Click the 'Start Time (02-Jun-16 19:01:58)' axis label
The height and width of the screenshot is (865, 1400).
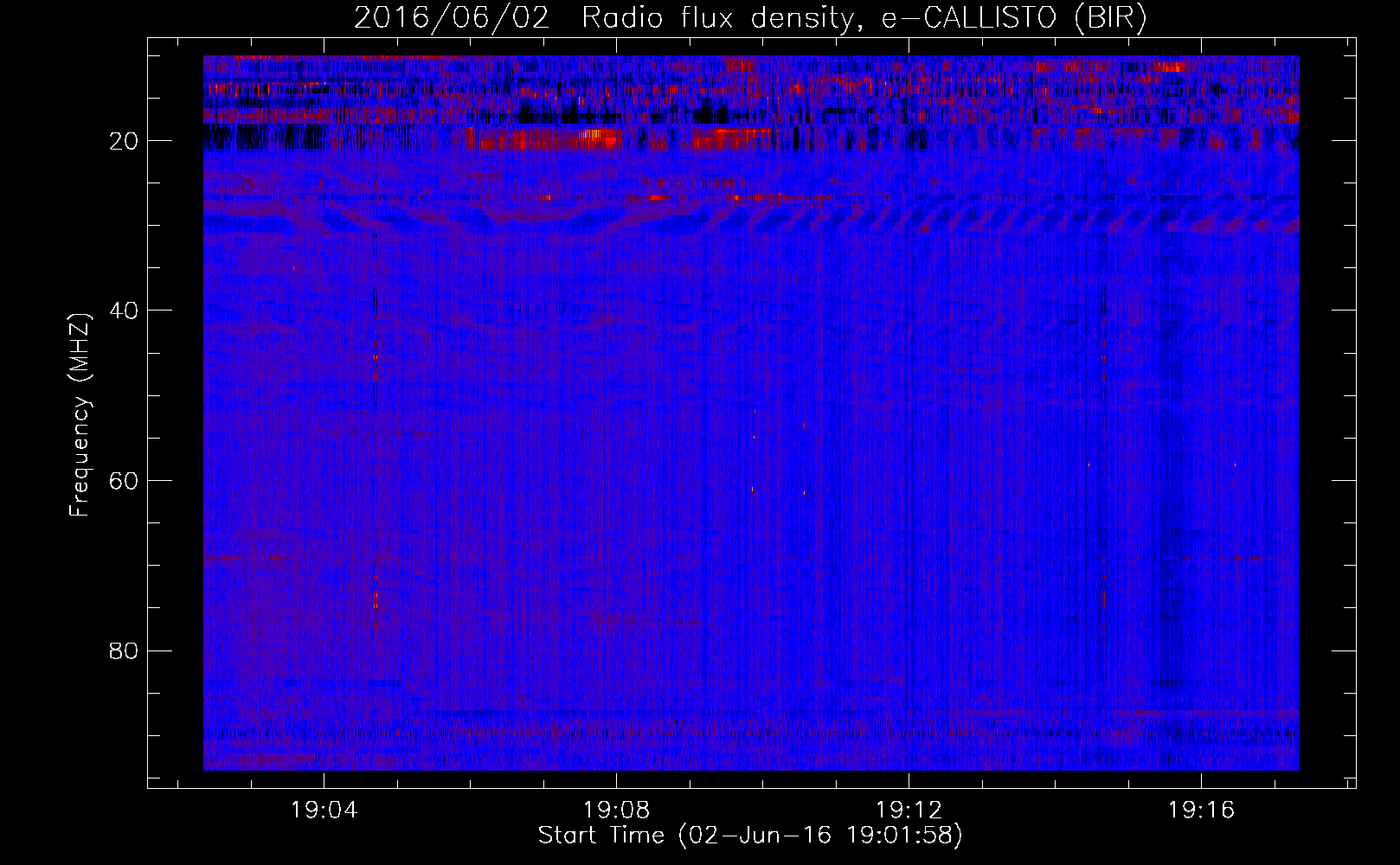coord(750,836)
